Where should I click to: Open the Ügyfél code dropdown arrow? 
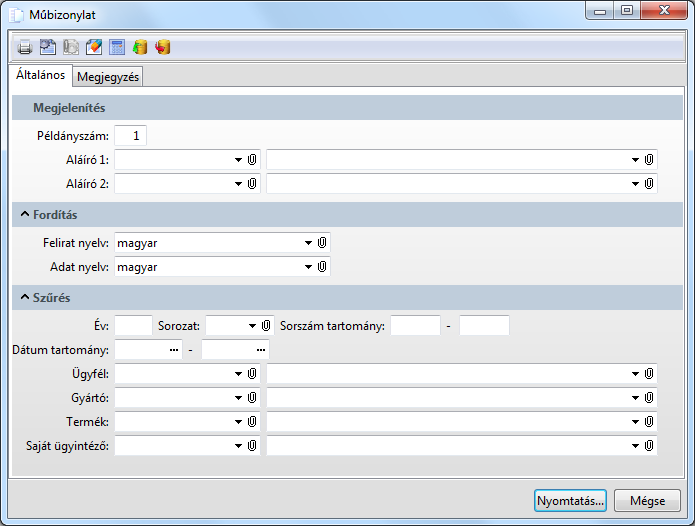pyautogui.click(x=238, y=374)
